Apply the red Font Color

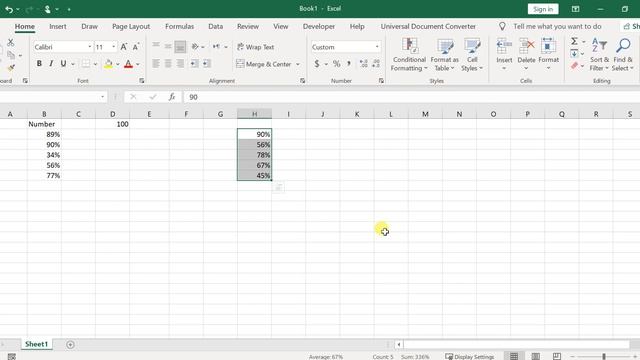point(128,64)
